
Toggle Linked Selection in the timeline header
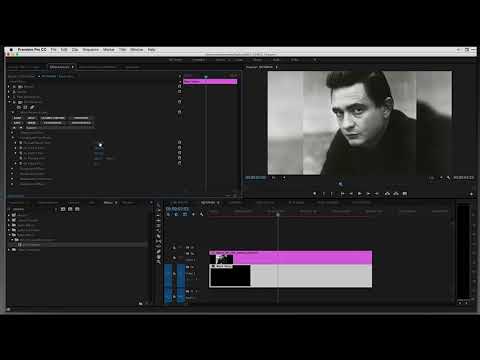point(185,214)
